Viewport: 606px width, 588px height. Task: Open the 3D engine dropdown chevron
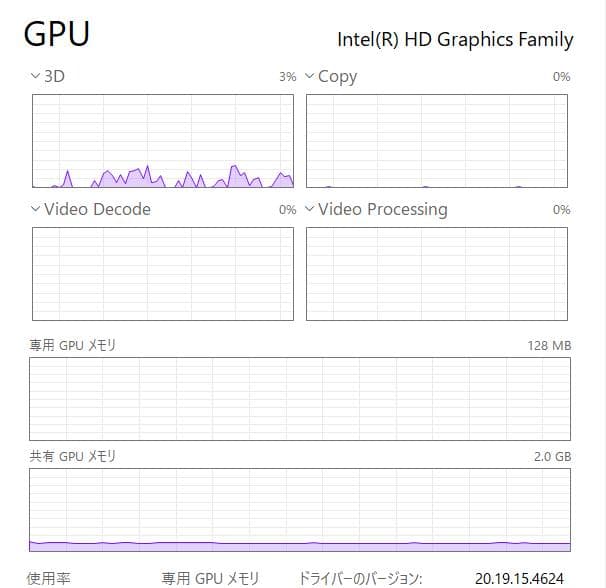point(36,76)
